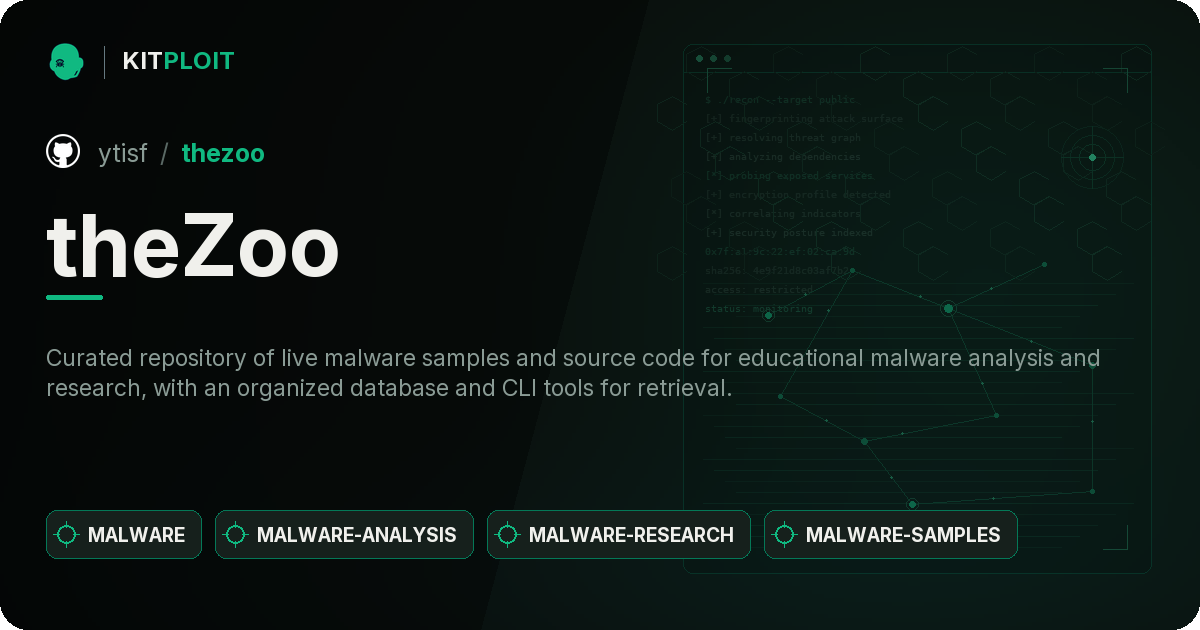Click the description starting 'Curated repository'
This screenshot has height=630, width=1200.
[573, 372]
